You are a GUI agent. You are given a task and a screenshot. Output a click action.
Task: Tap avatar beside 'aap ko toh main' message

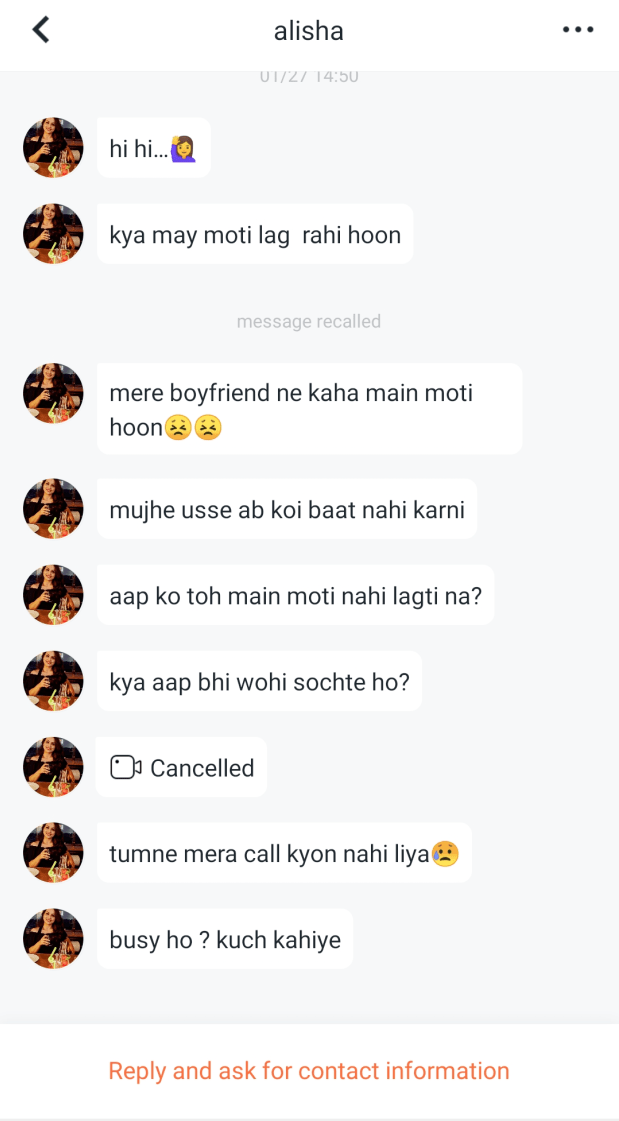tap(53, 595)
